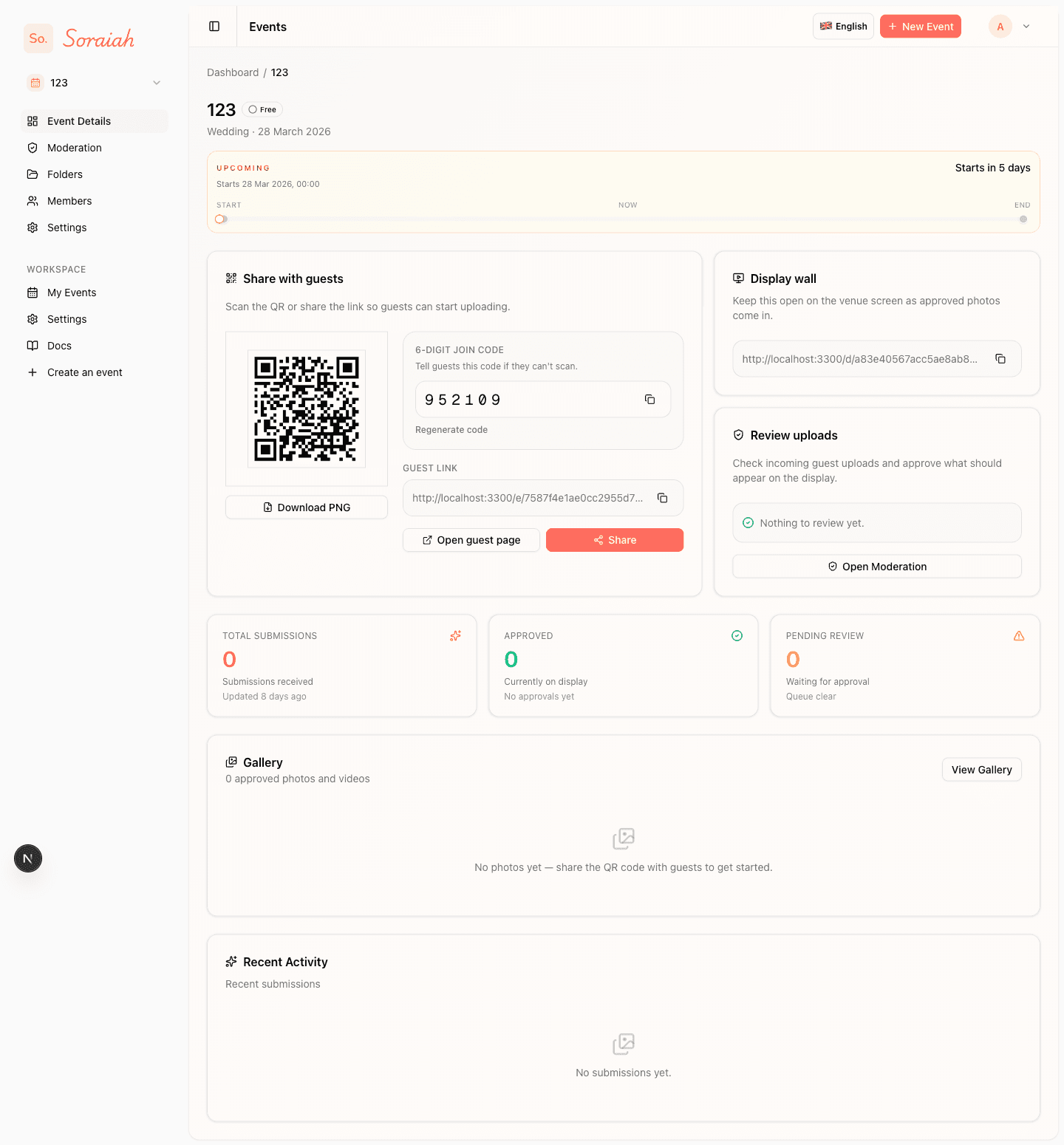Viewport: 1064px width, 1145px height.
Task: Open My Events under Workspace
Action: coord(71,293)
